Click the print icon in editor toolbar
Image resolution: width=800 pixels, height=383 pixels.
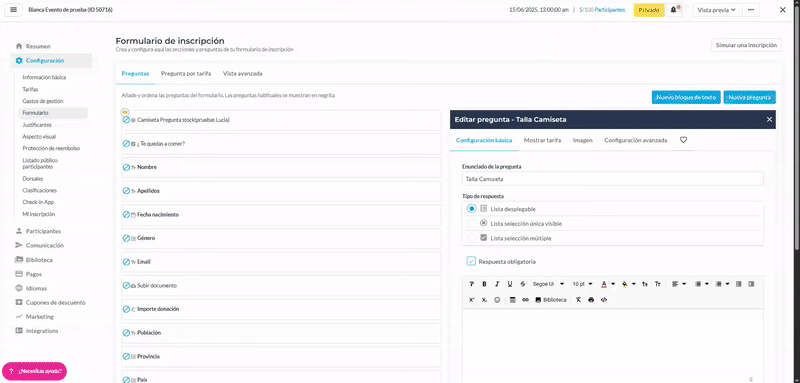pos(591,300)
